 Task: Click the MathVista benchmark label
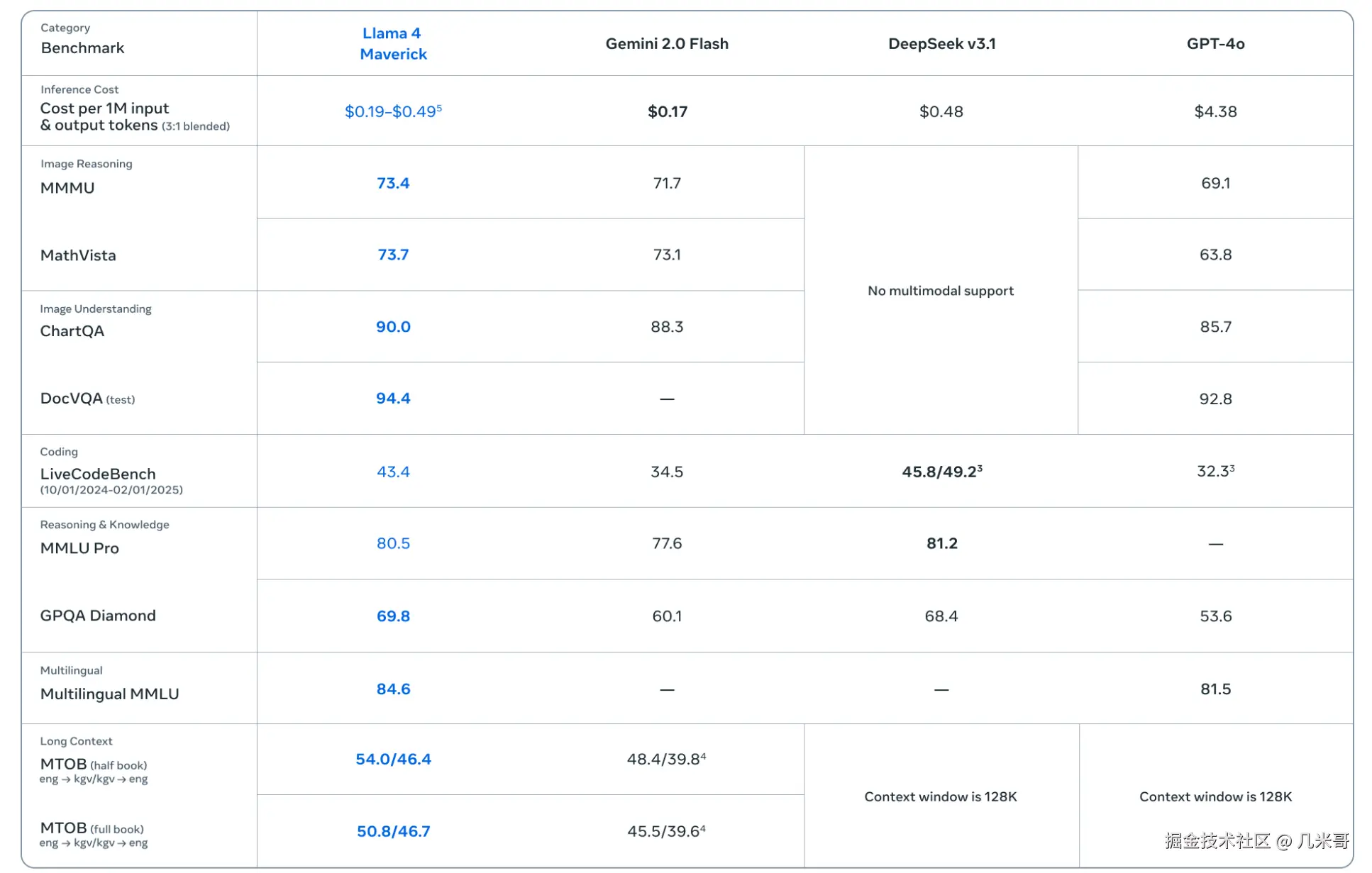(x=78, y=255)
